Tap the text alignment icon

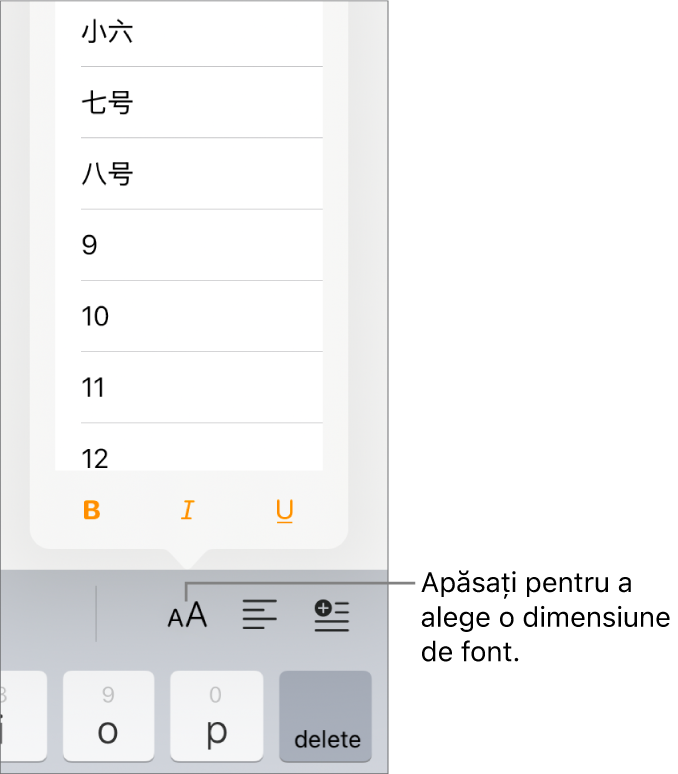click(x=260, y=615)
